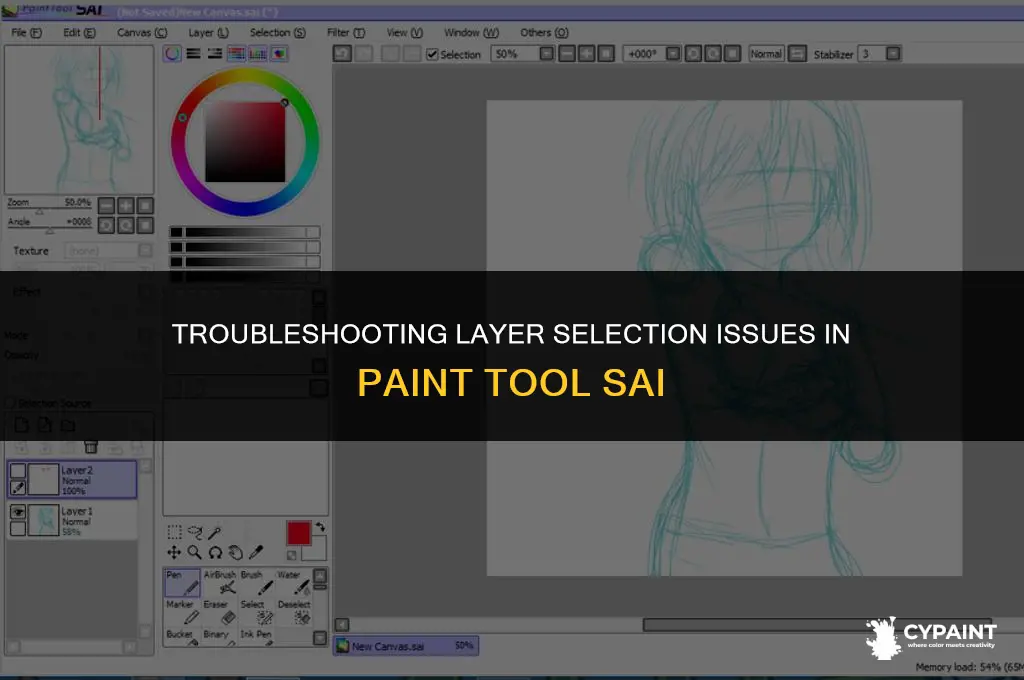The width and height of the screenshot is (1024, 680).
Task: Click the toolbar Undo button
Action: point(342,54)
